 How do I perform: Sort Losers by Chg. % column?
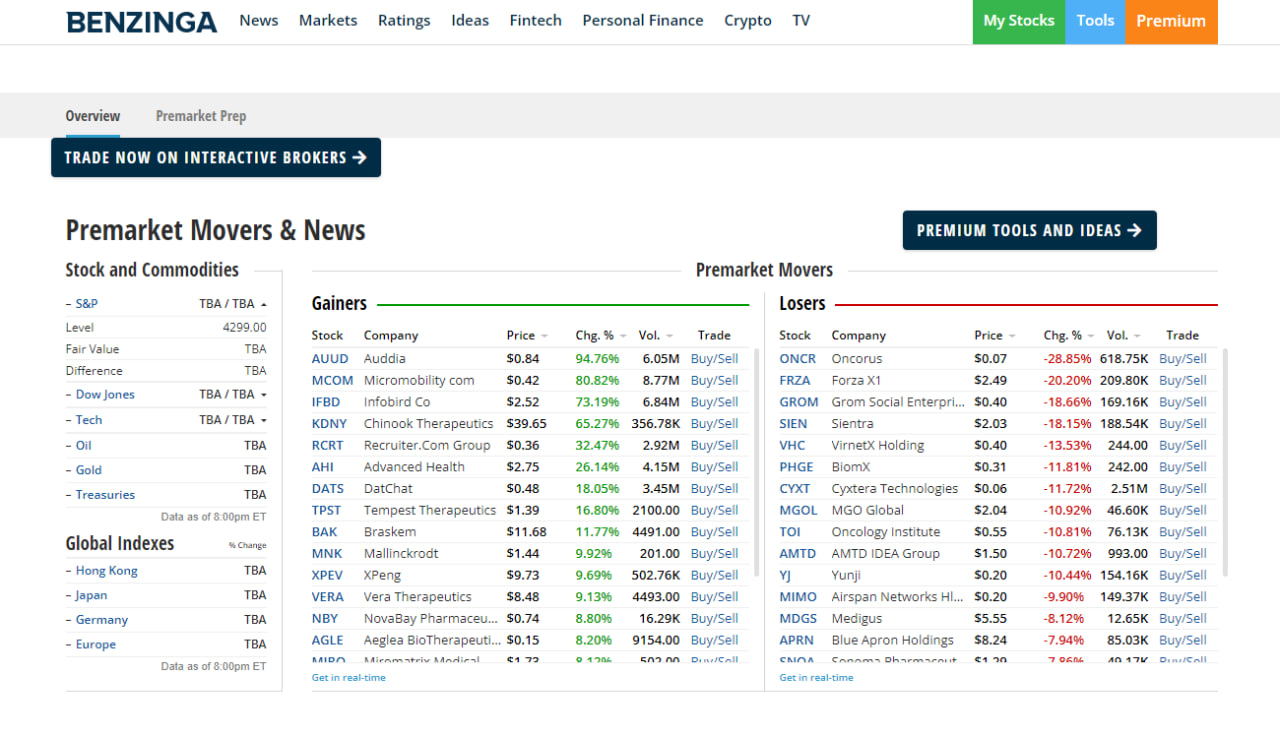coord(1069,336)
